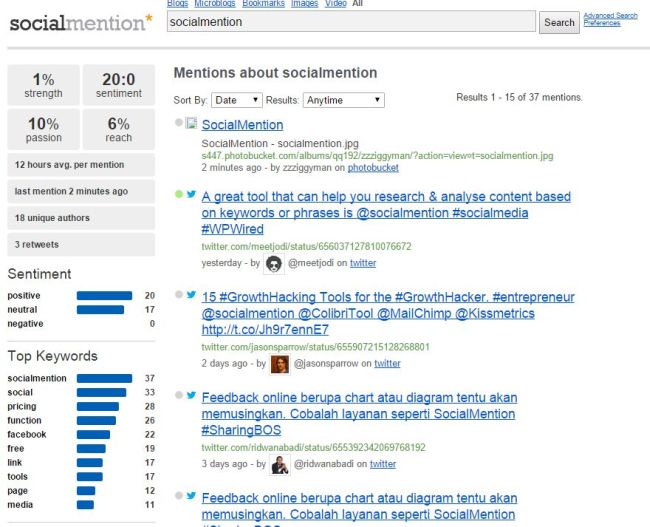Click the 20:0 sentiment box
This screenshot has width=650, height=527.
pyautogui.click(x=119, y=85)
